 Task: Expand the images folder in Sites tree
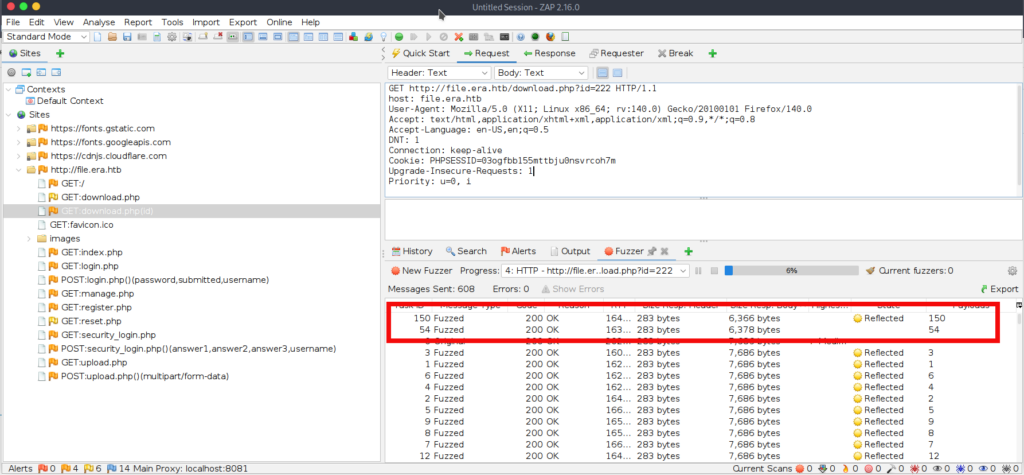point(28,239)
